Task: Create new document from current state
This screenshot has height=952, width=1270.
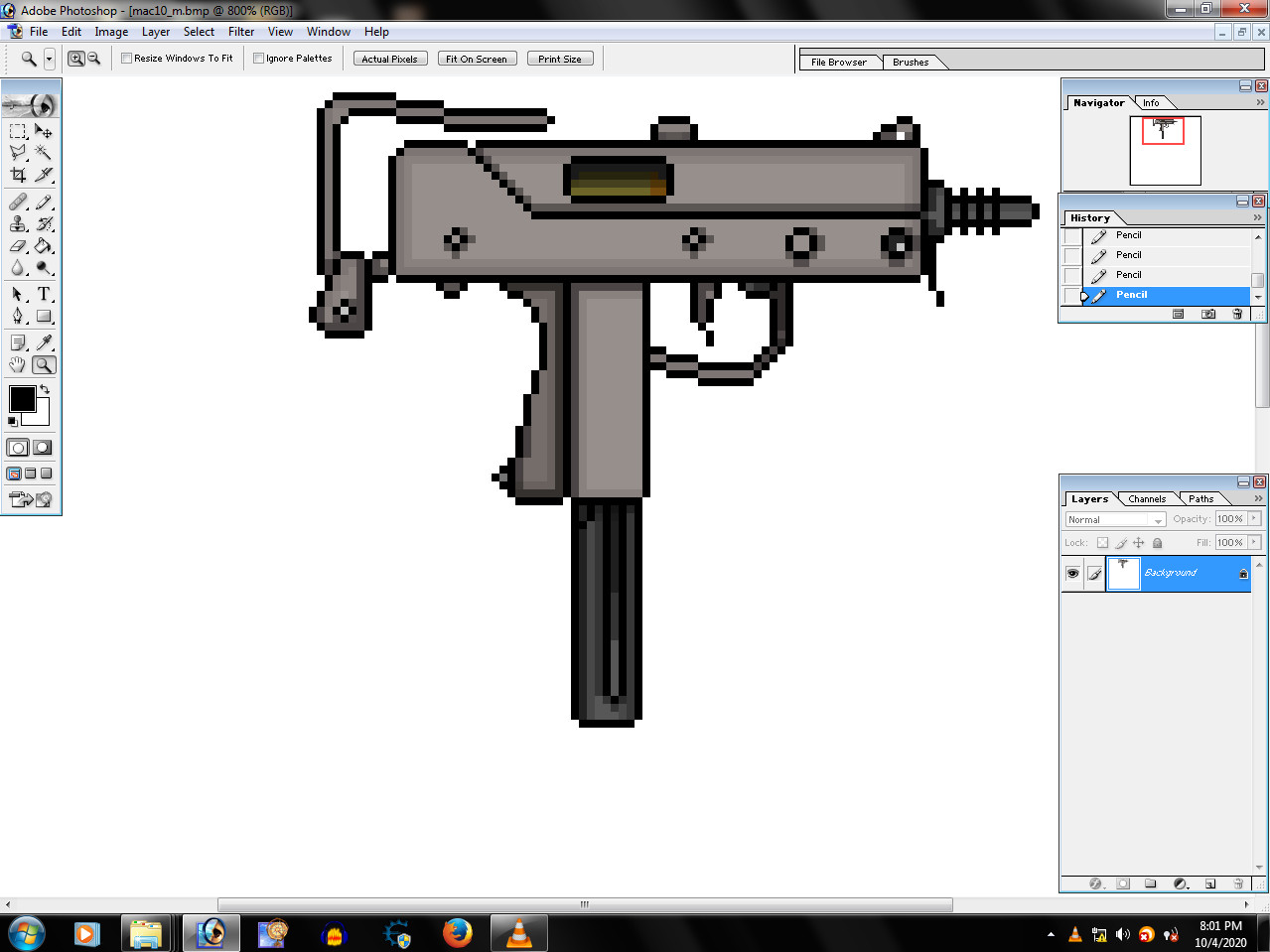Action: pyautogui.click(x=1179, y=314)
